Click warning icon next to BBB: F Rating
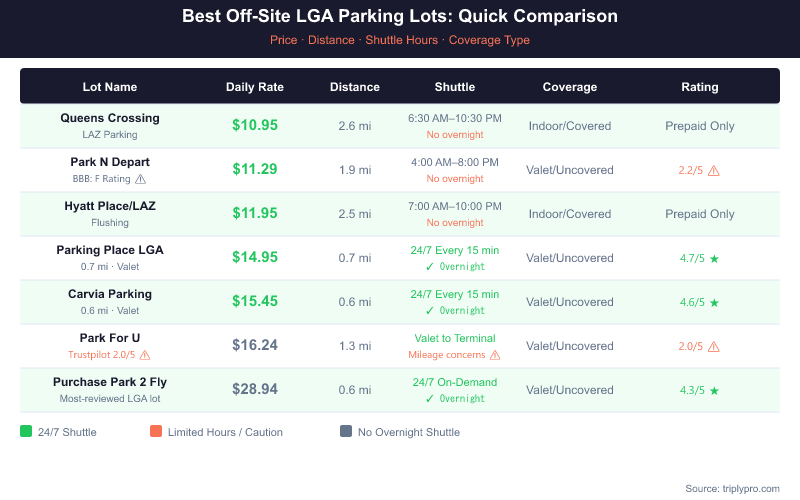The image size is (800, 500). pyautogui.click(x=140, y=179)
